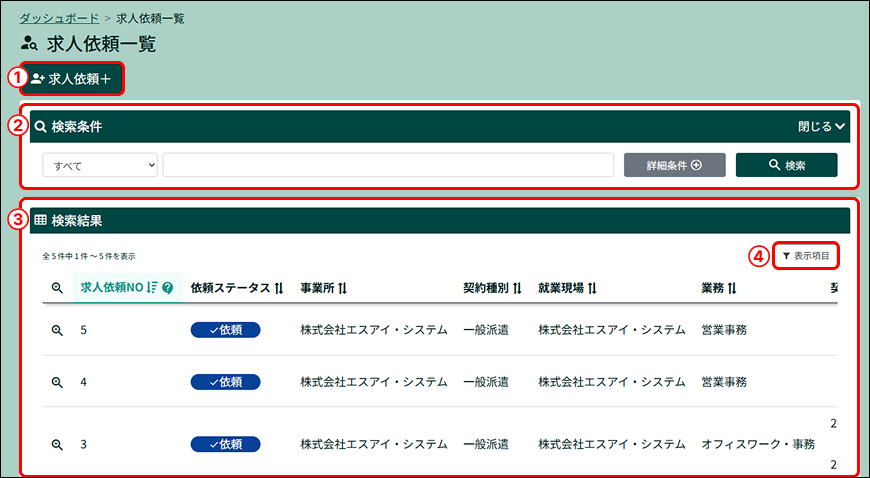
Task: Sort by 契約種別 column
Action: (x=493, y=288)
